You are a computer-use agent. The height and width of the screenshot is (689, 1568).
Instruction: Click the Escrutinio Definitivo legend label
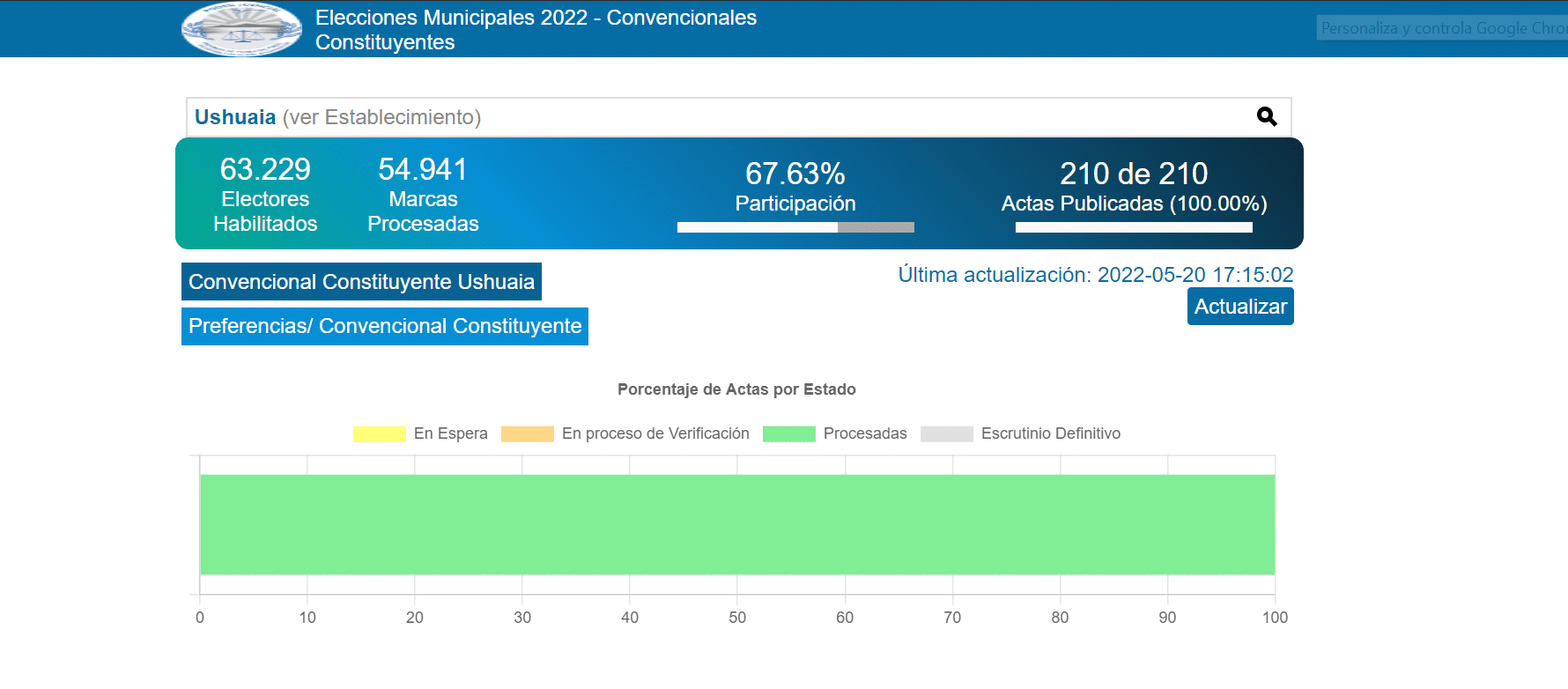point(1051,433)
